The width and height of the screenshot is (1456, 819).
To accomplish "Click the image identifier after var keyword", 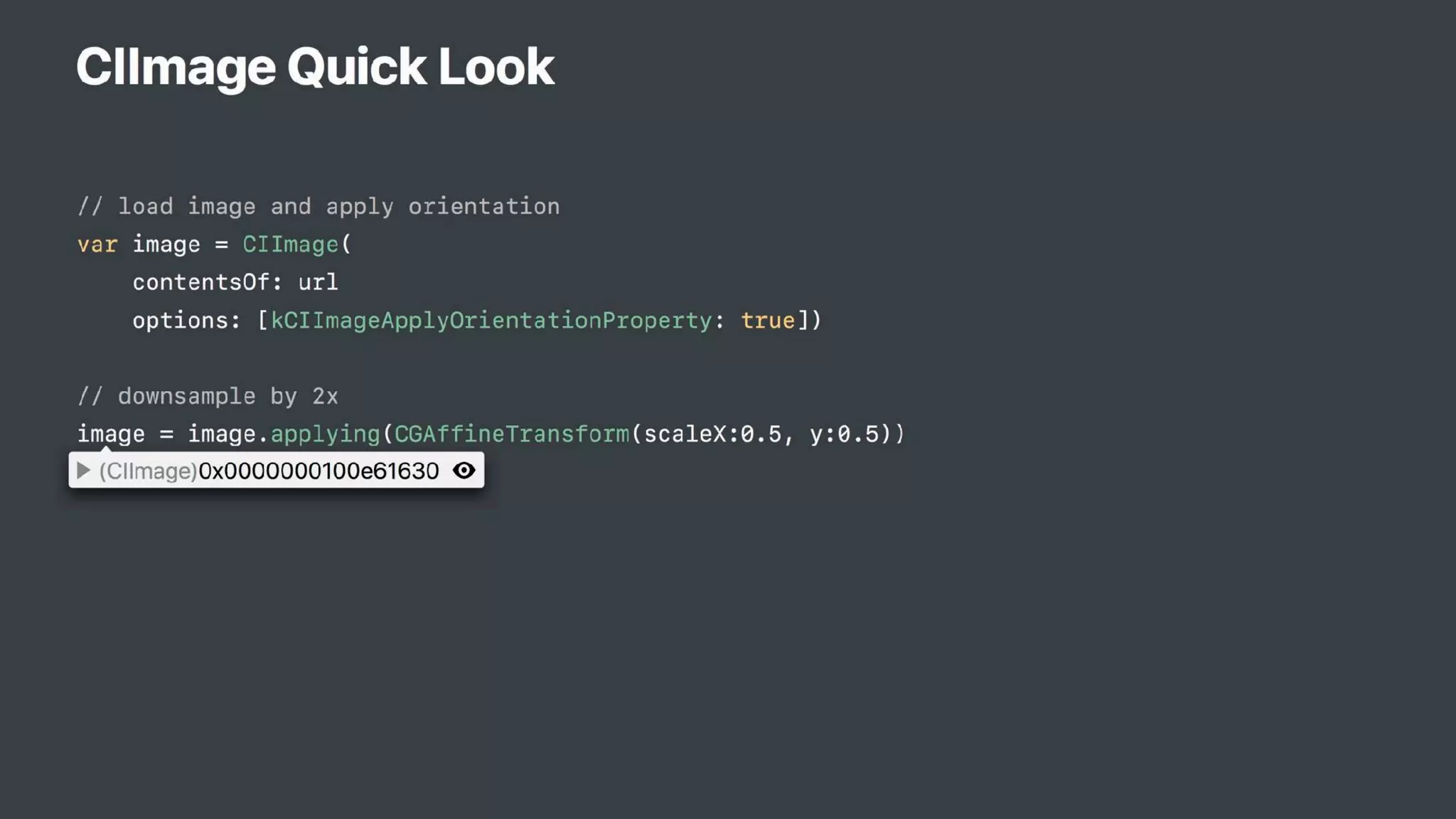I will click(x=166, y=245).
